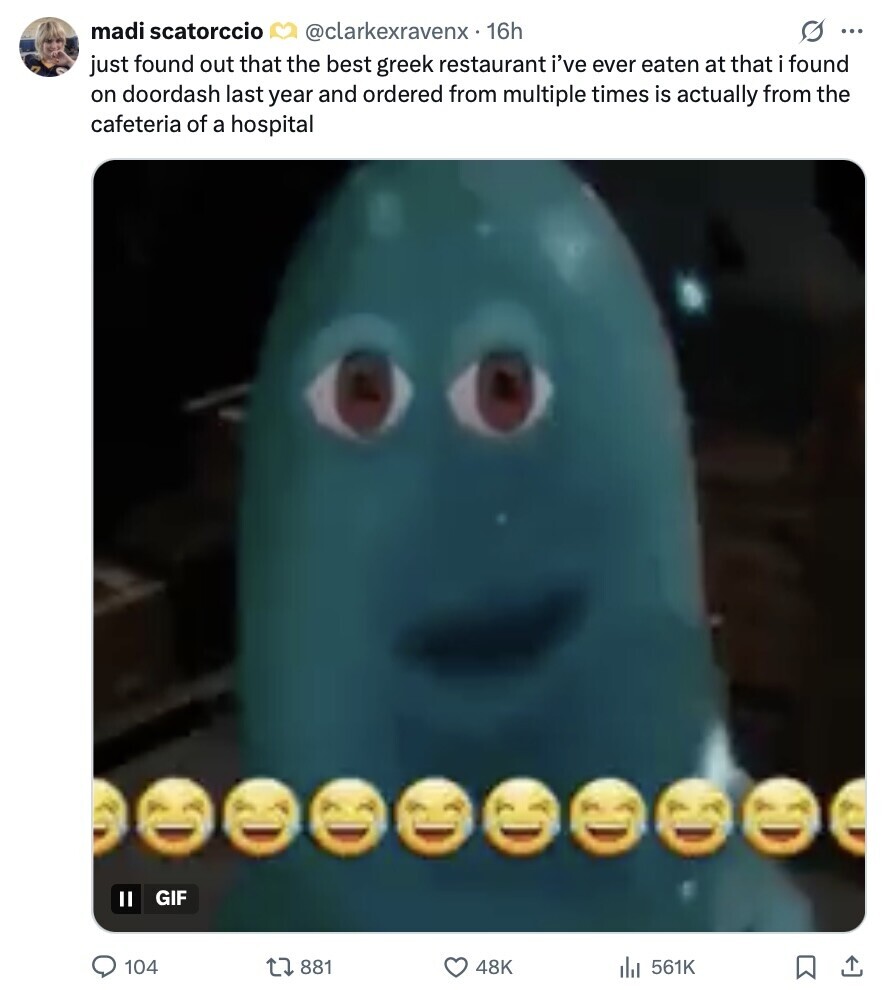Screen dimensions: 882x990
Task: Open madi scatorccio's profile avatar
Action: click(49, 47)
